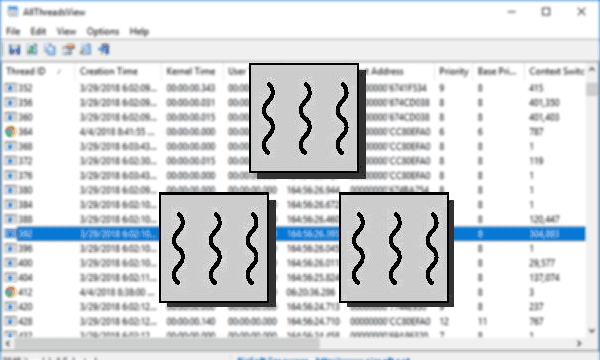Select thread ID 360 row
Viewport: 600px width, 360px height.
(295, 117)
